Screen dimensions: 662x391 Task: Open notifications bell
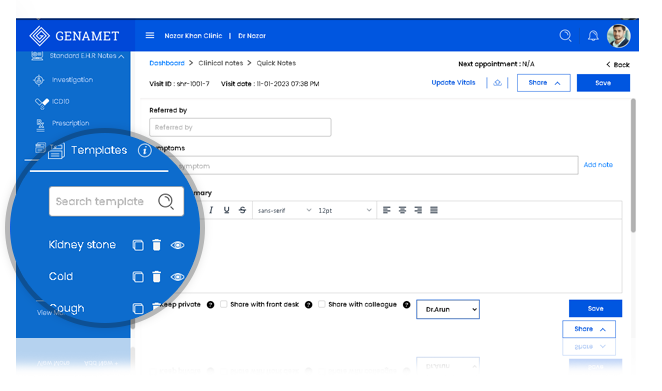pyautogui.click(x=593, y=36)
